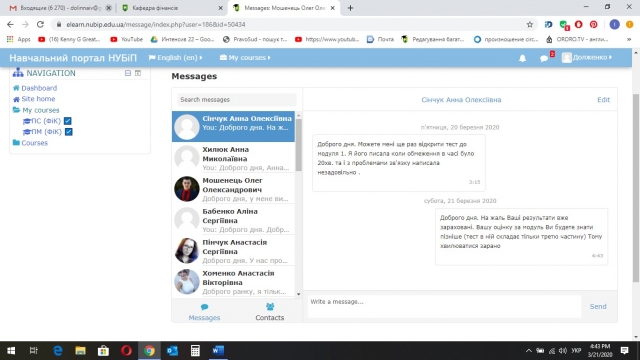
Task: Show more bookmarks with the chevron
Action: [x=629, y=39]
